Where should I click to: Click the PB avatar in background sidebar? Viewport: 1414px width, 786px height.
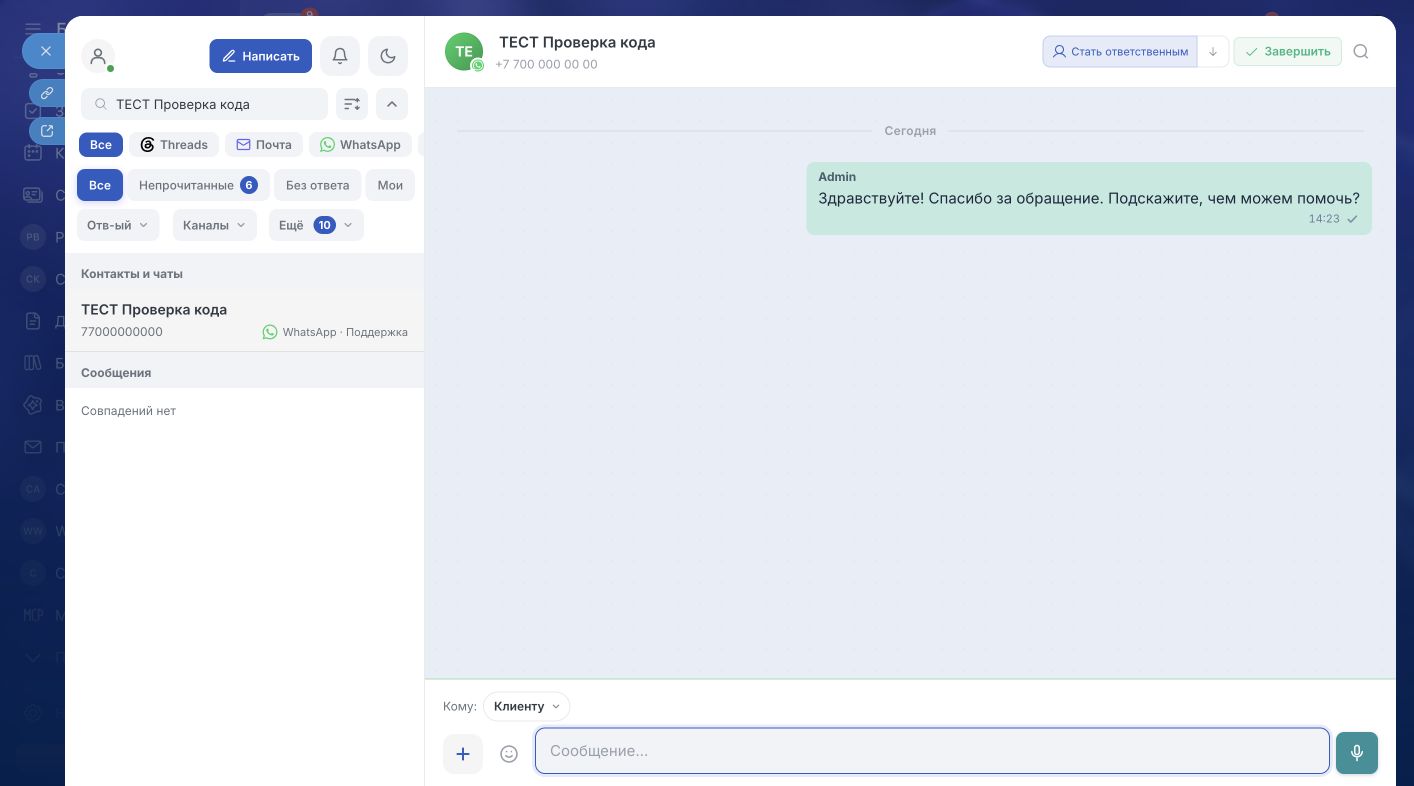click(x=33, y=237)
